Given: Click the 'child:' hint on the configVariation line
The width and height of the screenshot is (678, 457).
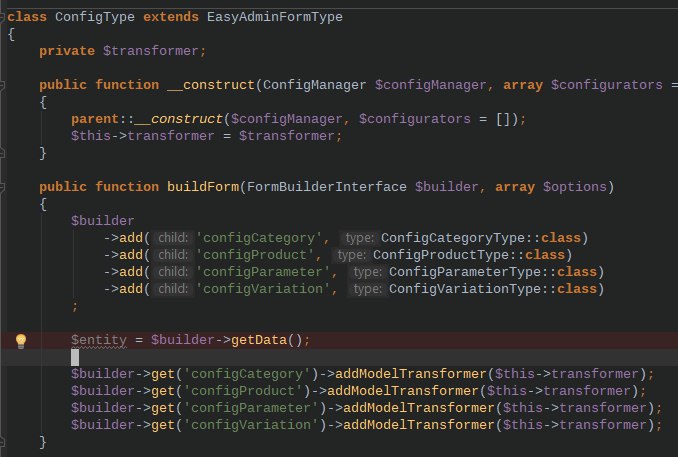Looking at the screenshot, I should 173,289.
